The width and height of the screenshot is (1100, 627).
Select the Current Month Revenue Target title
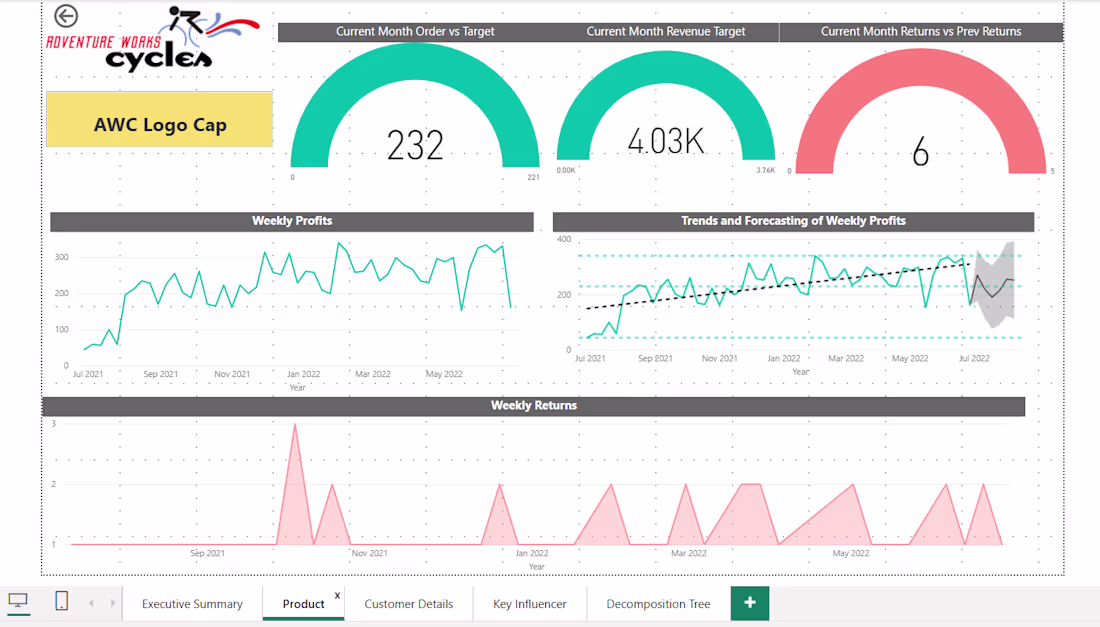point(666,32)
